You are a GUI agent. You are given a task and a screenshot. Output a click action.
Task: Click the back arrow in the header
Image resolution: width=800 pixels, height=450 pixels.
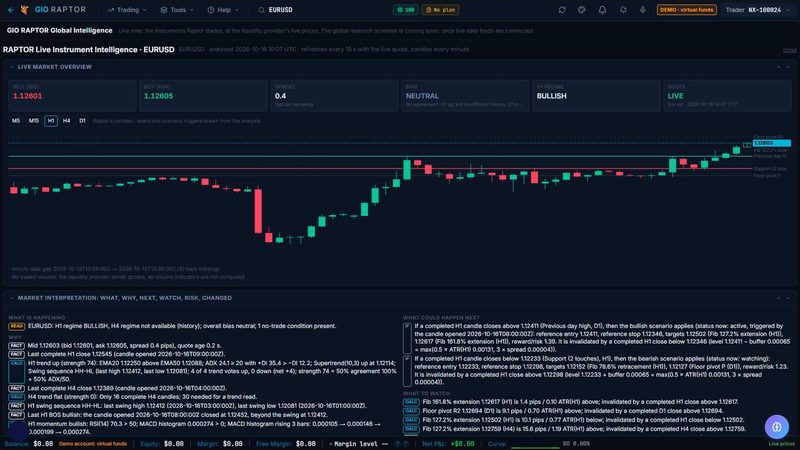(11, 10)
